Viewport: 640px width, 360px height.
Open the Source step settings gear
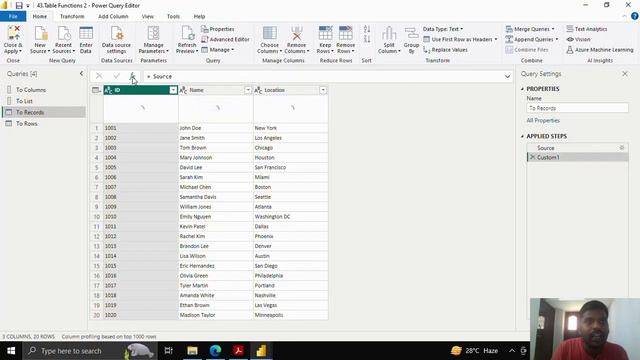pyautogui.click(x=622, y=148)
